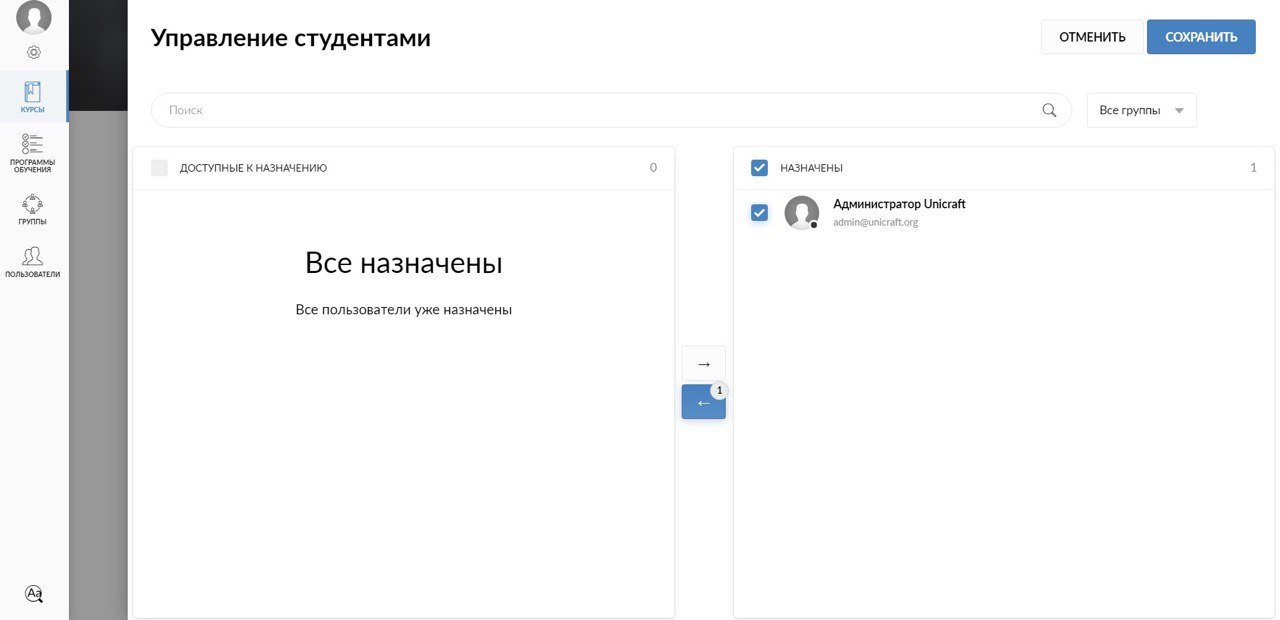This screenshot has width=1280, height=620.
Task: Click the language Aa icon
Action: pos(34,593)
